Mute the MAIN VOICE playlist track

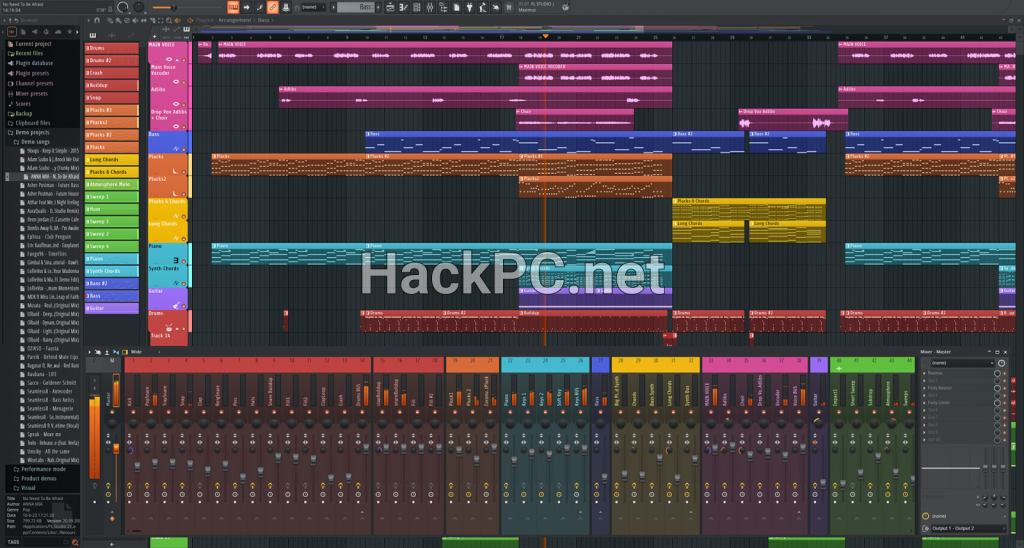pos(186,60)
